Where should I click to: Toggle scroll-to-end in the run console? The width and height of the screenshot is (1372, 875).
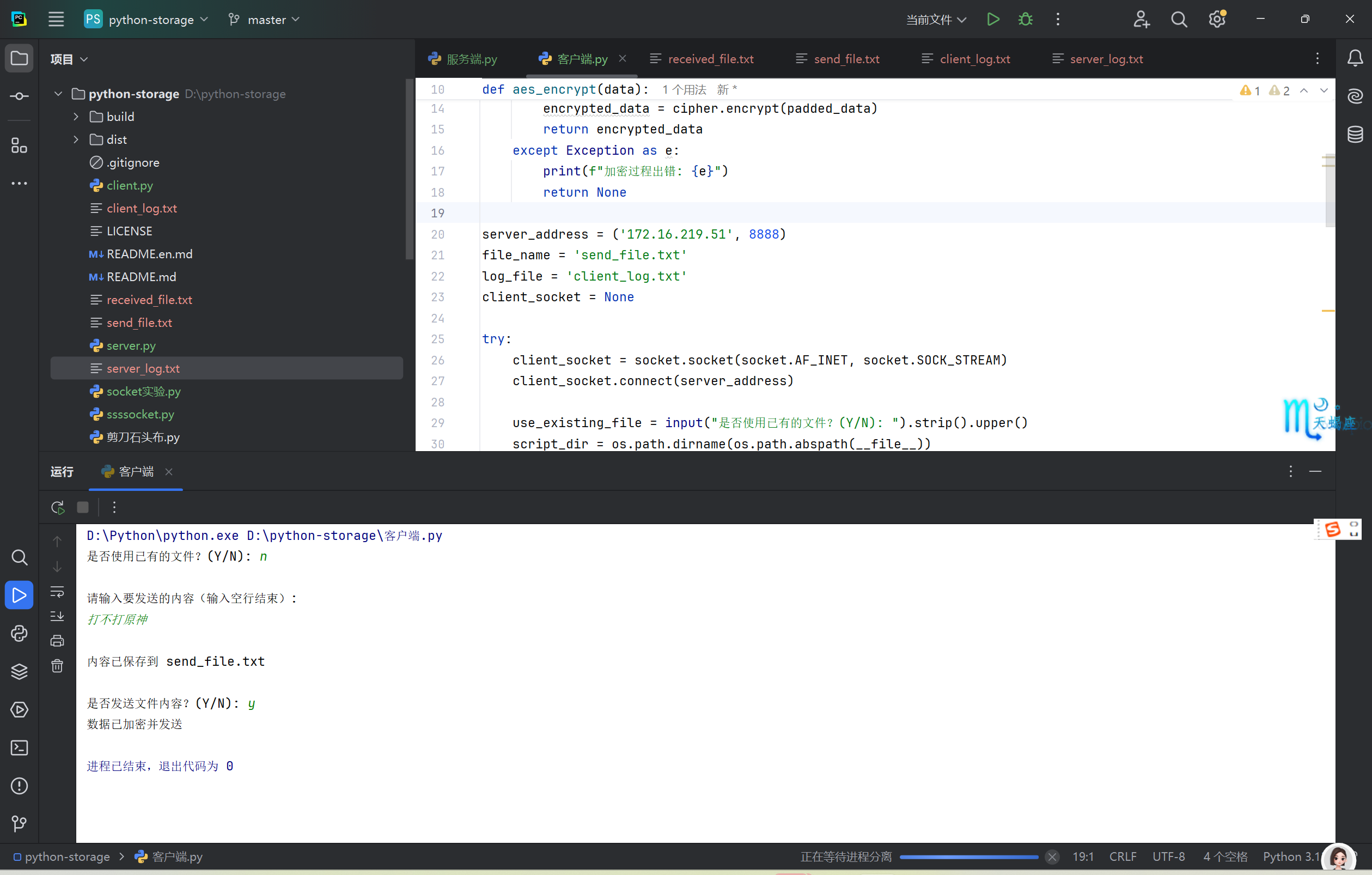coord(57,616)
